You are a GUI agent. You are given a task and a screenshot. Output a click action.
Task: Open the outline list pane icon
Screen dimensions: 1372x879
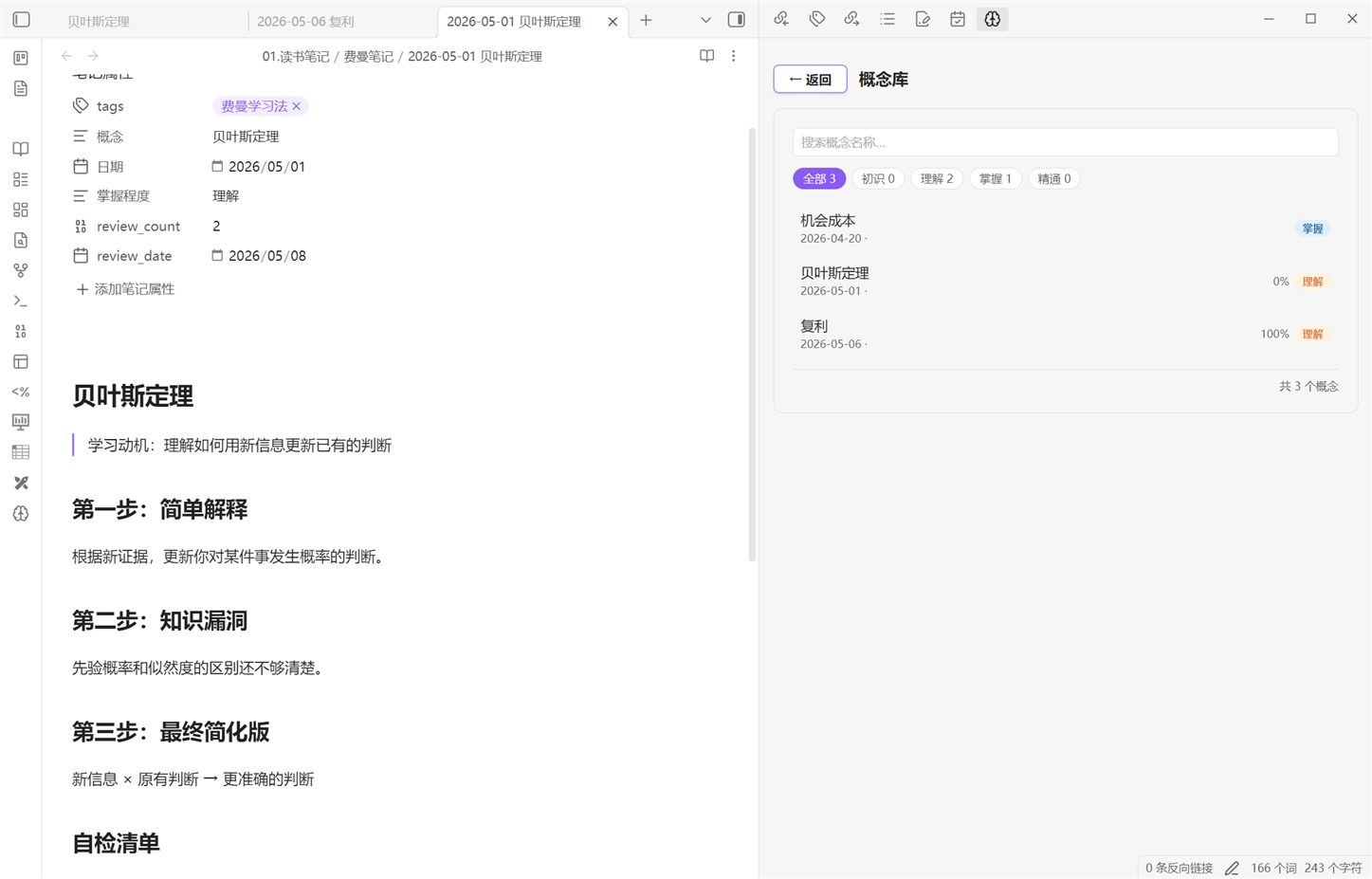(x=887, y=19)
